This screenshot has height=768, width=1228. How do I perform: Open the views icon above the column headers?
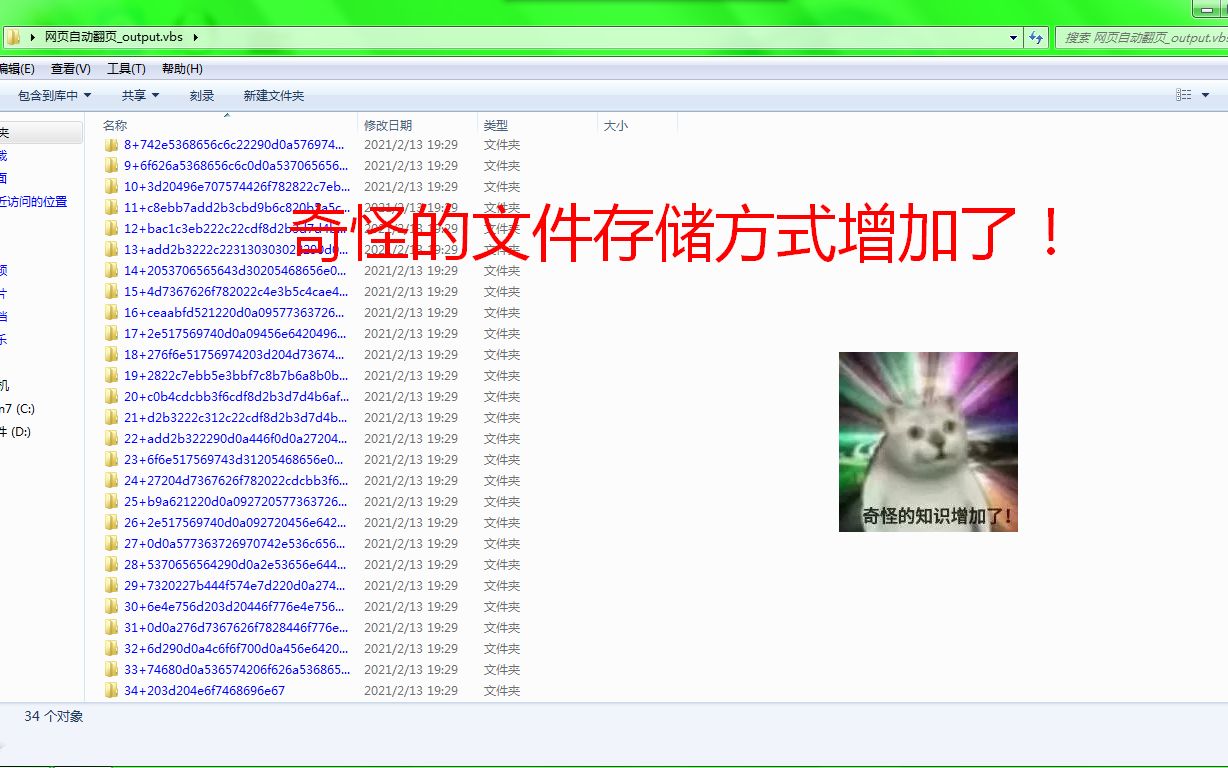pyautogui.click(x=1184, y=95)
